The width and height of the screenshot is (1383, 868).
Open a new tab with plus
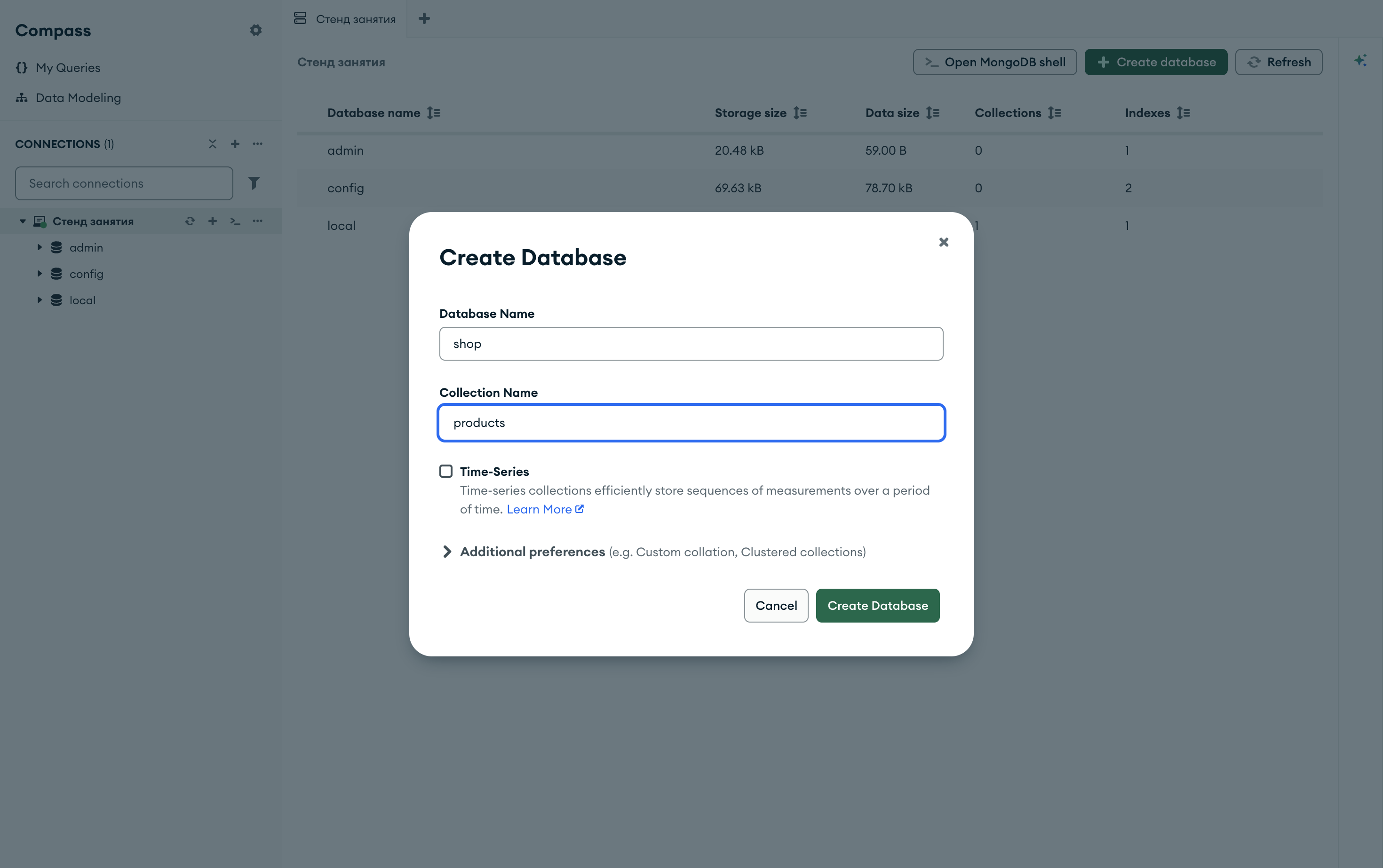[x=424, y=19]
